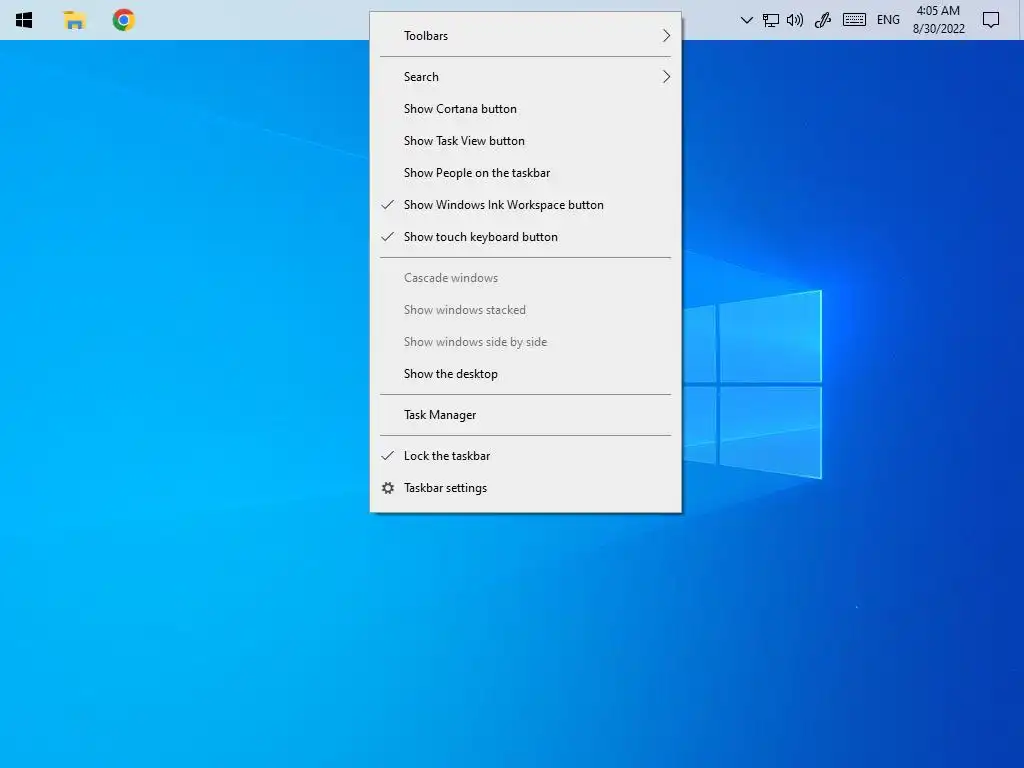Enable Show Cortana button option
This screenshot has width=1024, height=768.
click(526, 109)
